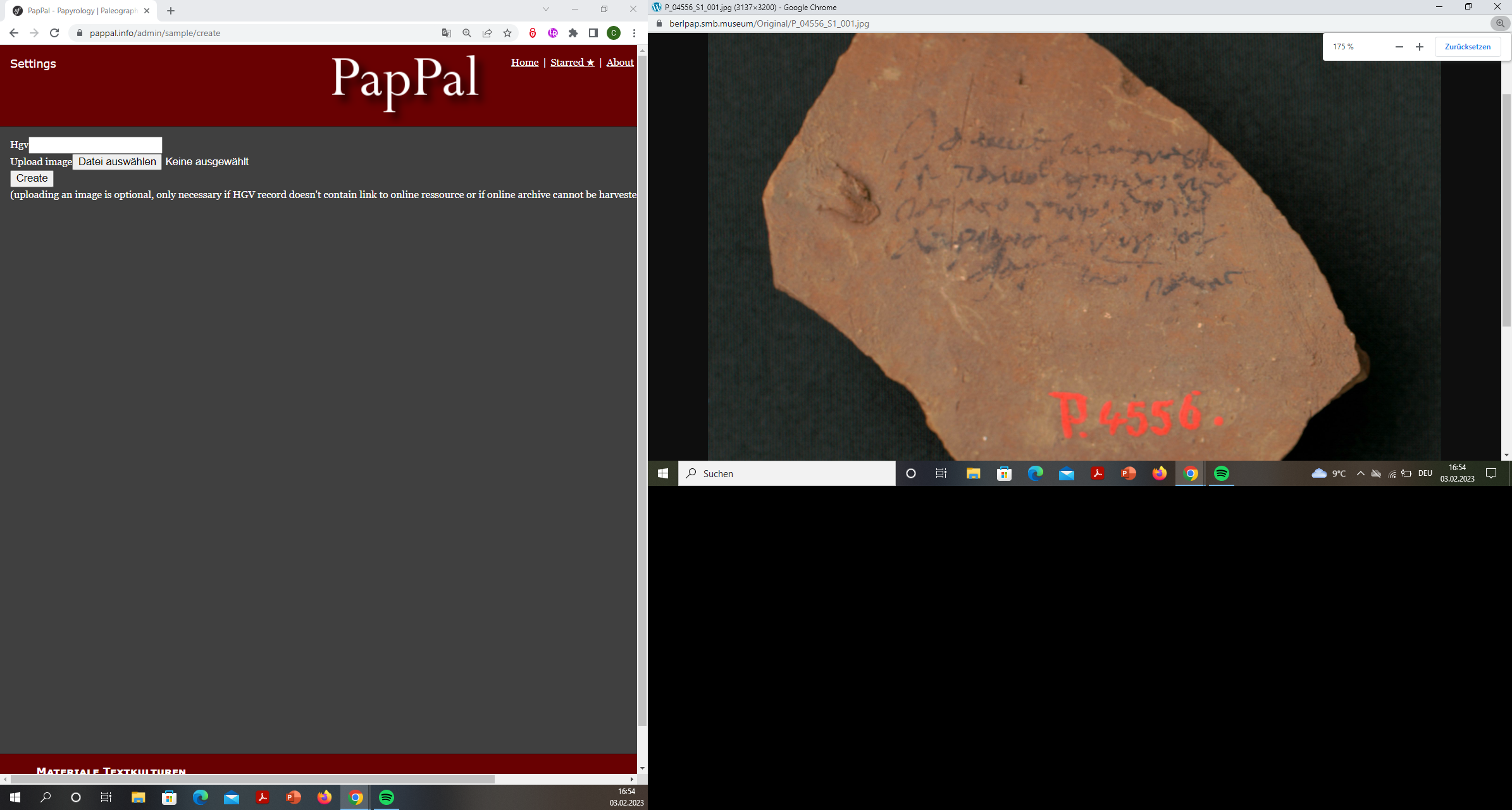Open a new tab in the PapPal window
Screen dimensions: 1512x810
171,11
